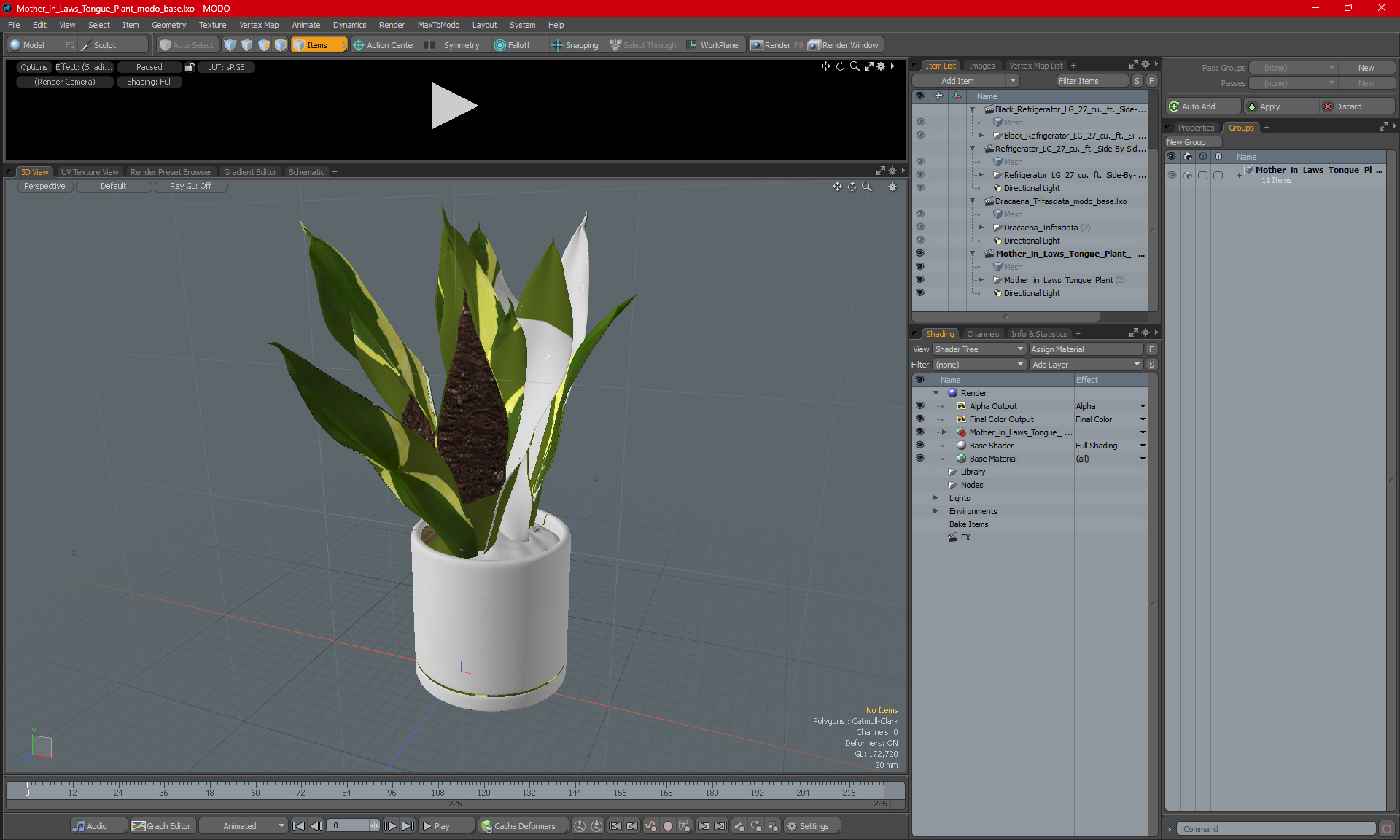The image size is (1400, 840).
Task: Expand the Lights section in Shader Tree
Action: click(936, 498)
